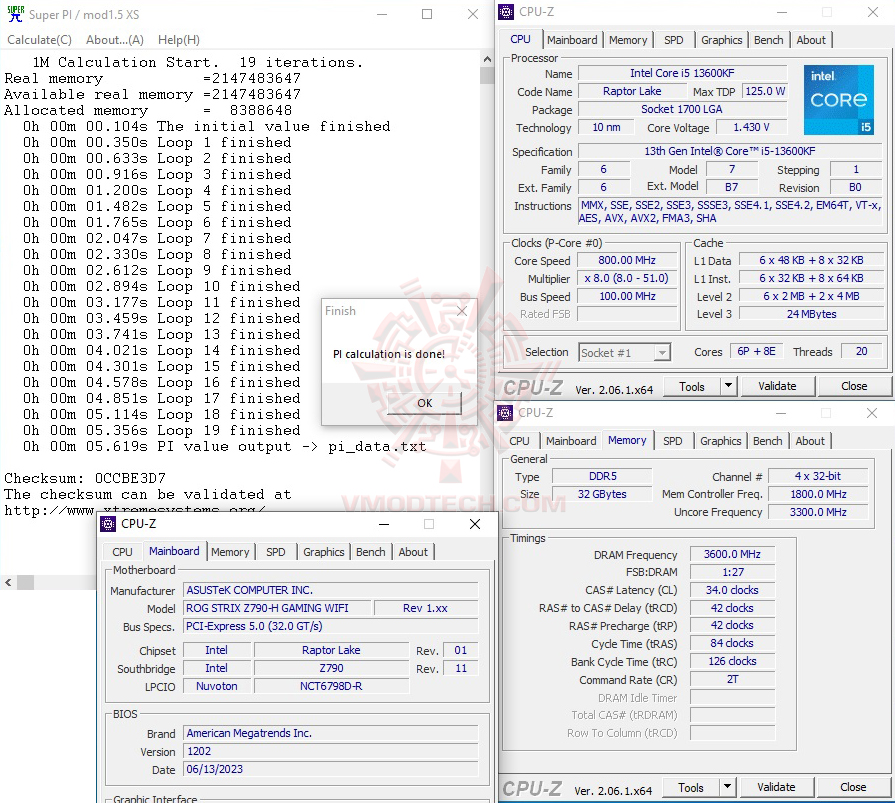The image size is (895, 803).
Task: Open SPD tab in top CPU-Z window
Action: 674,40
